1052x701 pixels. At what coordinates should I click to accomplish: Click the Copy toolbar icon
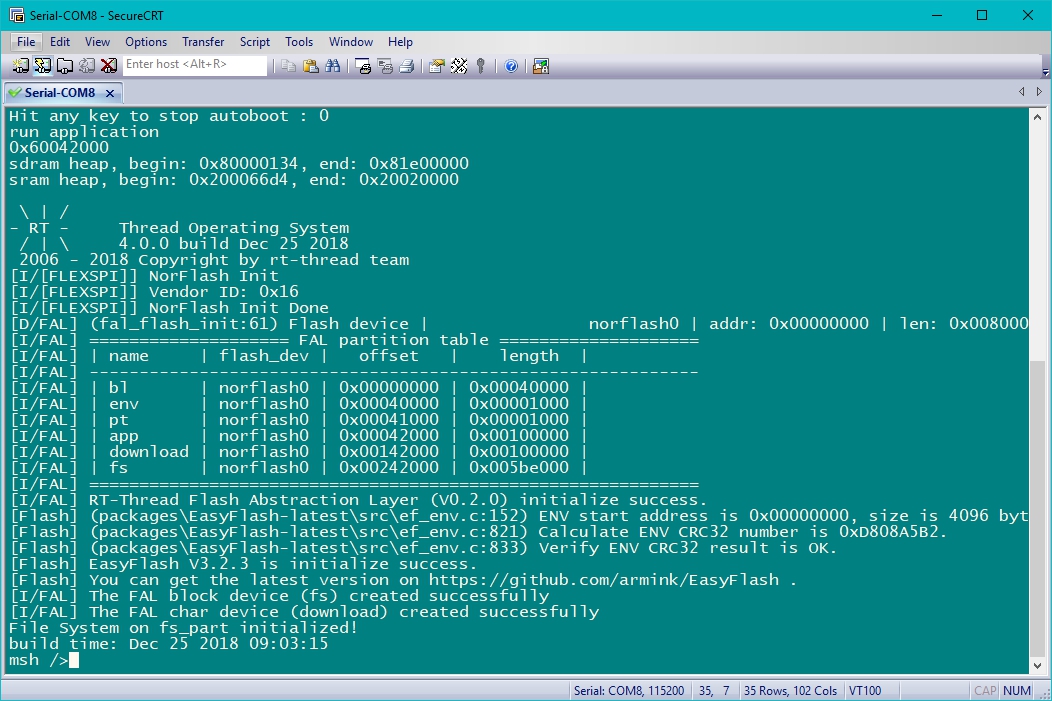(288, 66)
